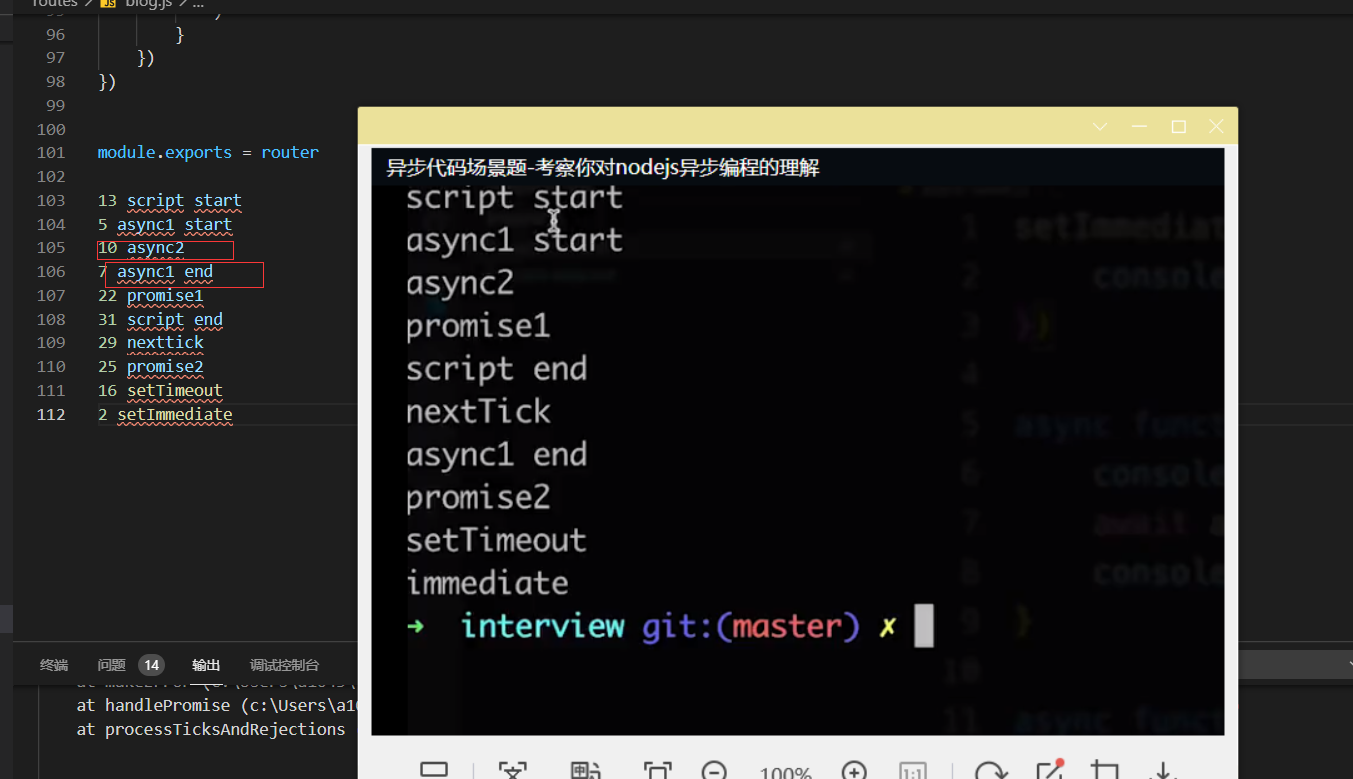Place cursor on '13 script start' line
The image size is (1353, 779).
(170, 201)
